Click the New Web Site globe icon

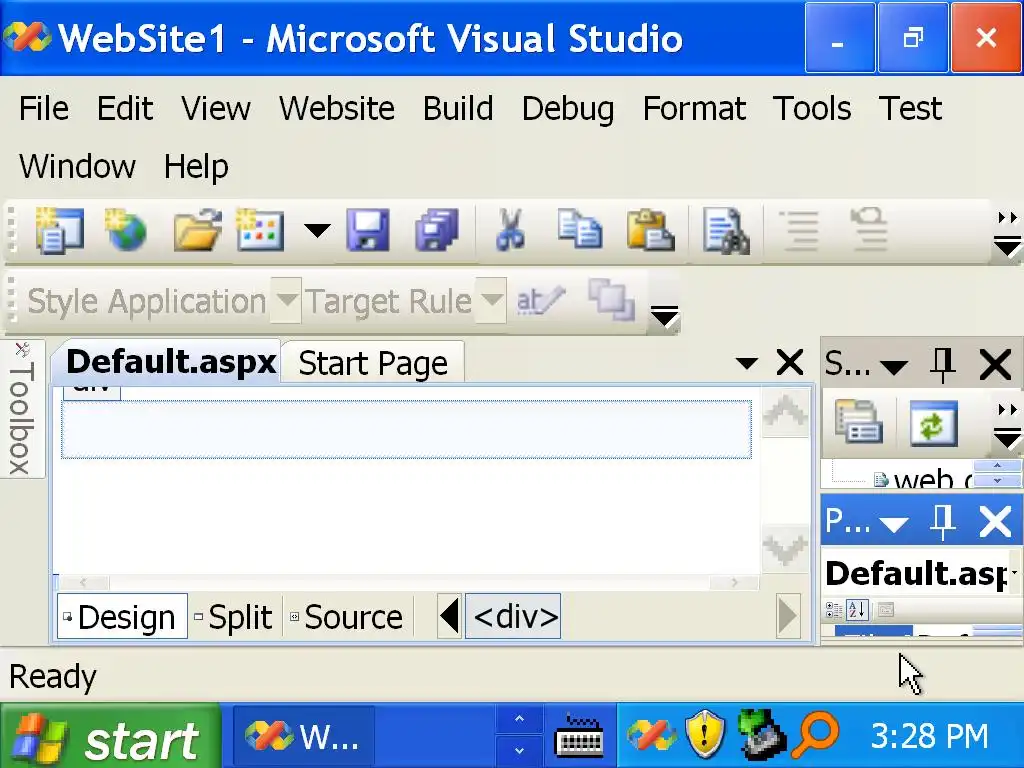point(125,230)
